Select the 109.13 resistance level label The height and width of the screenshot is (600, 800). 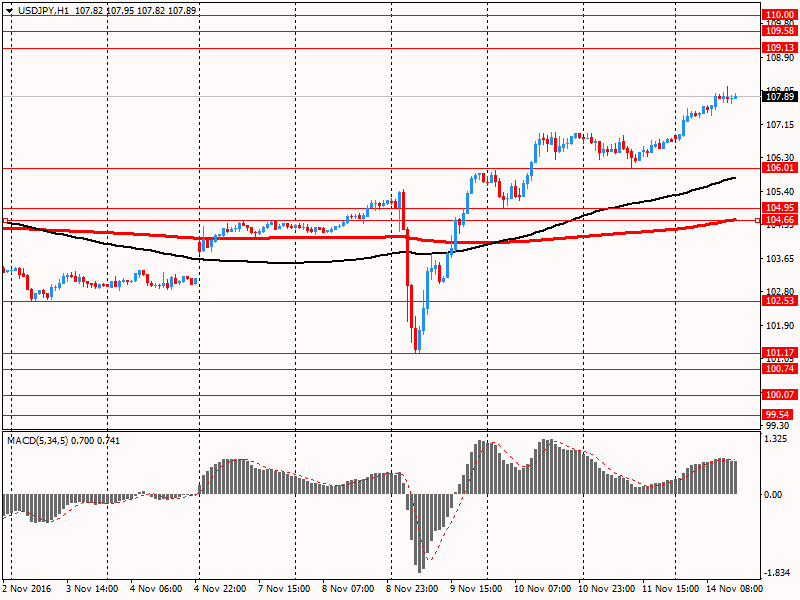780,48
